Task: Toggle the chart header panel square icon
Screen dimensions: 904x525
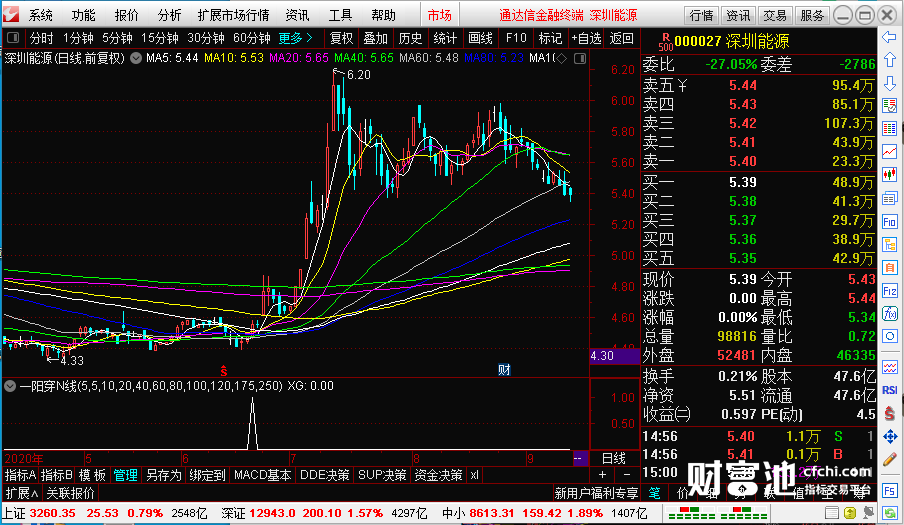Action: (580, 58)
